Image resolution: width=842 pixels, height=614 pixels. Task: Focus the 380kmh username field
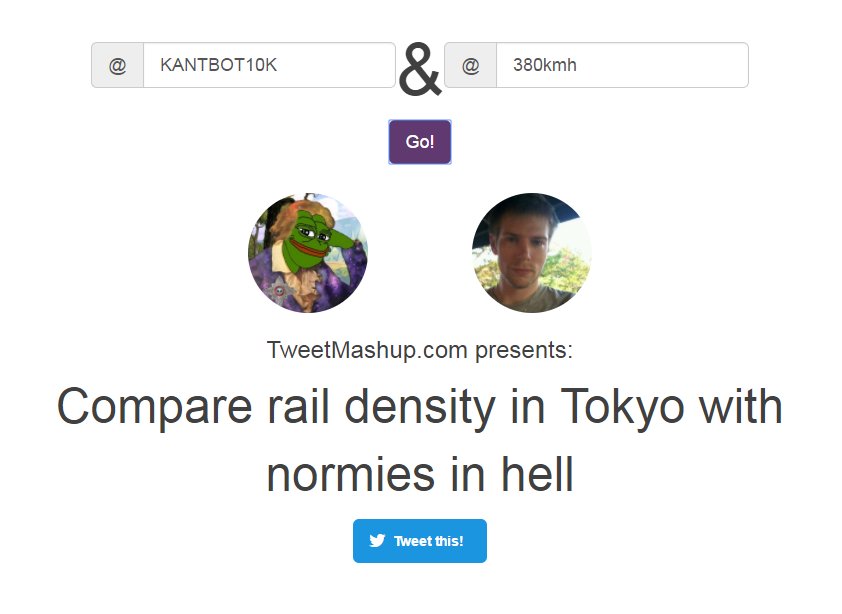[x=622, y=65]
